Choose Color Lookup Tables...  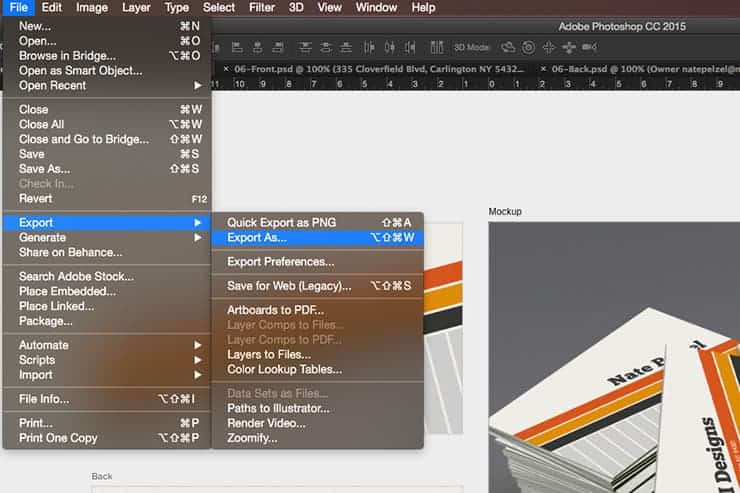(318, 369)
